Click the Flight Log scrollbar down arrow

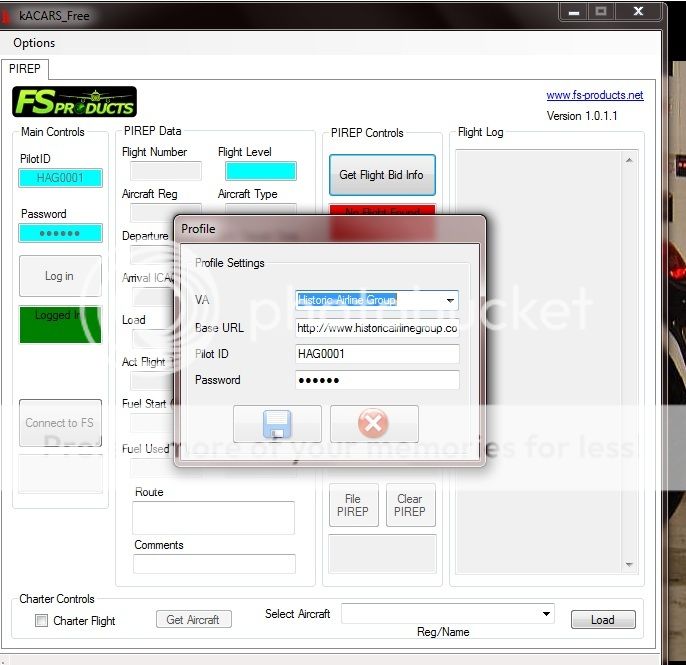pyautogui.click(x=629, y=564)
